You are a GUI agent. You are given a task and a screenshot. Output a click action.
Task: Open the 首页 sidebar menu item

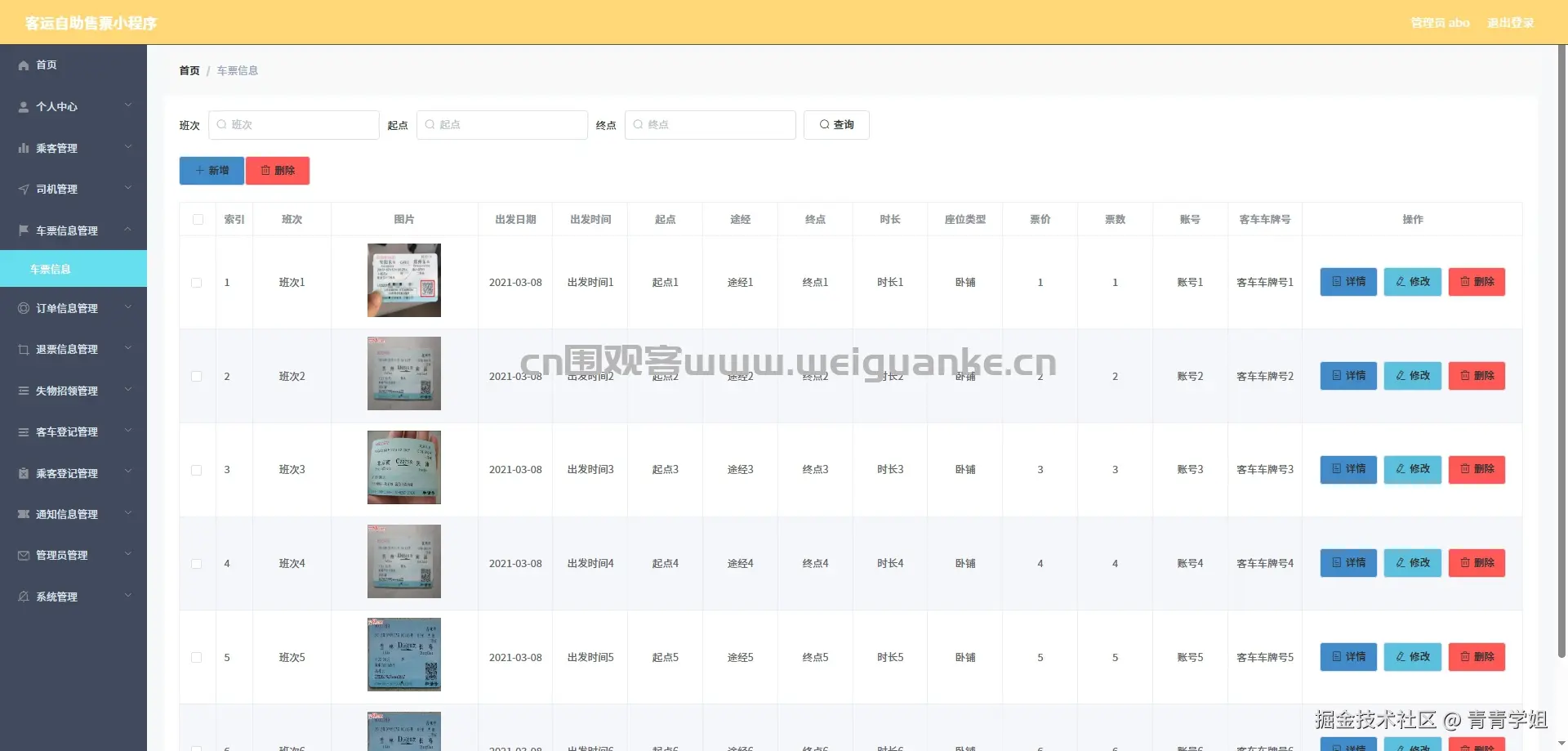(73, 65)
